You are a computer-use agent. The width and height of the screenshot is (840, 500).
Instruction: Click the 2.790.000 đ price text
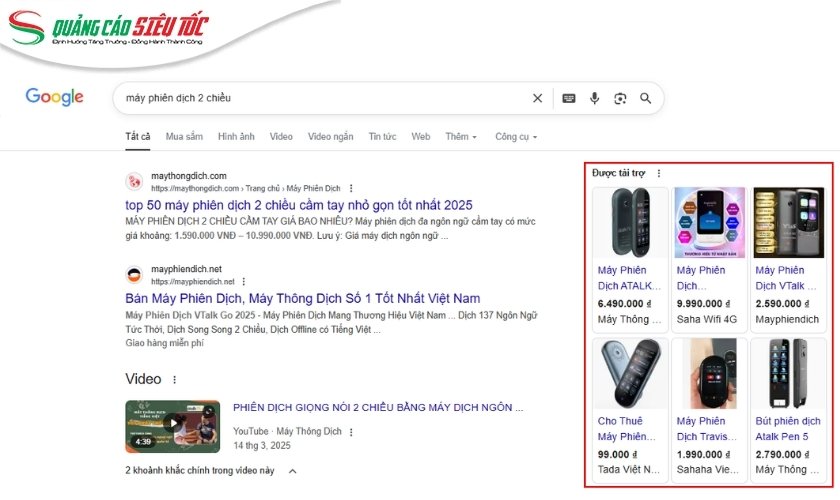pyautogui.click(x=782, y=454)
